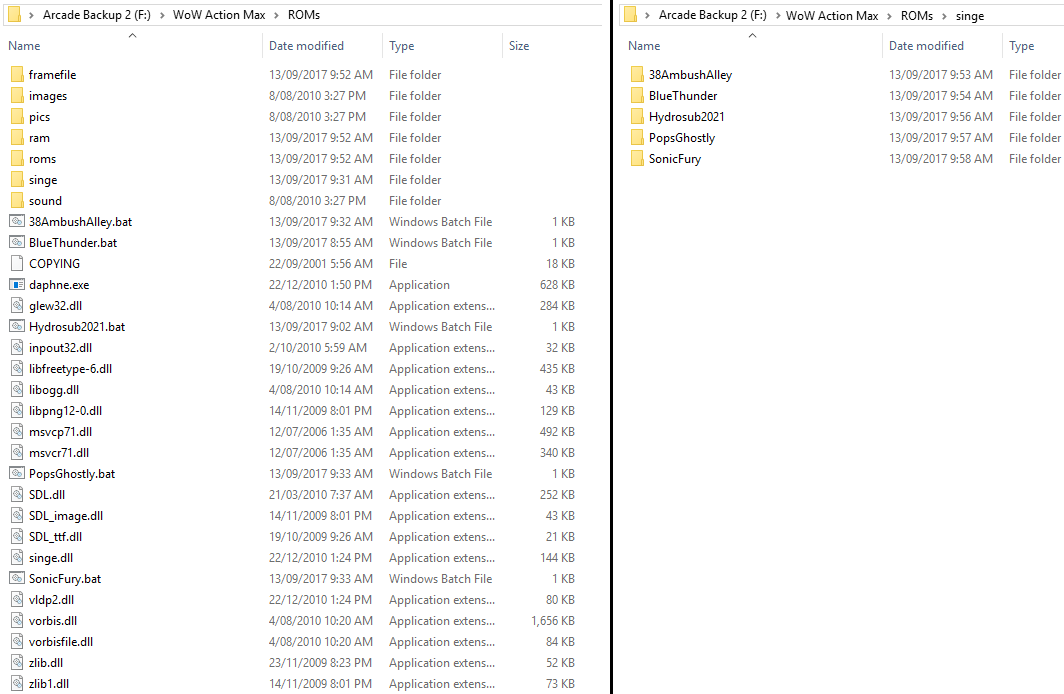1064x694 pixels.
Task: Expand chevron after Arcade Backup 2 (F:) in left window
Action: [162, 15]
